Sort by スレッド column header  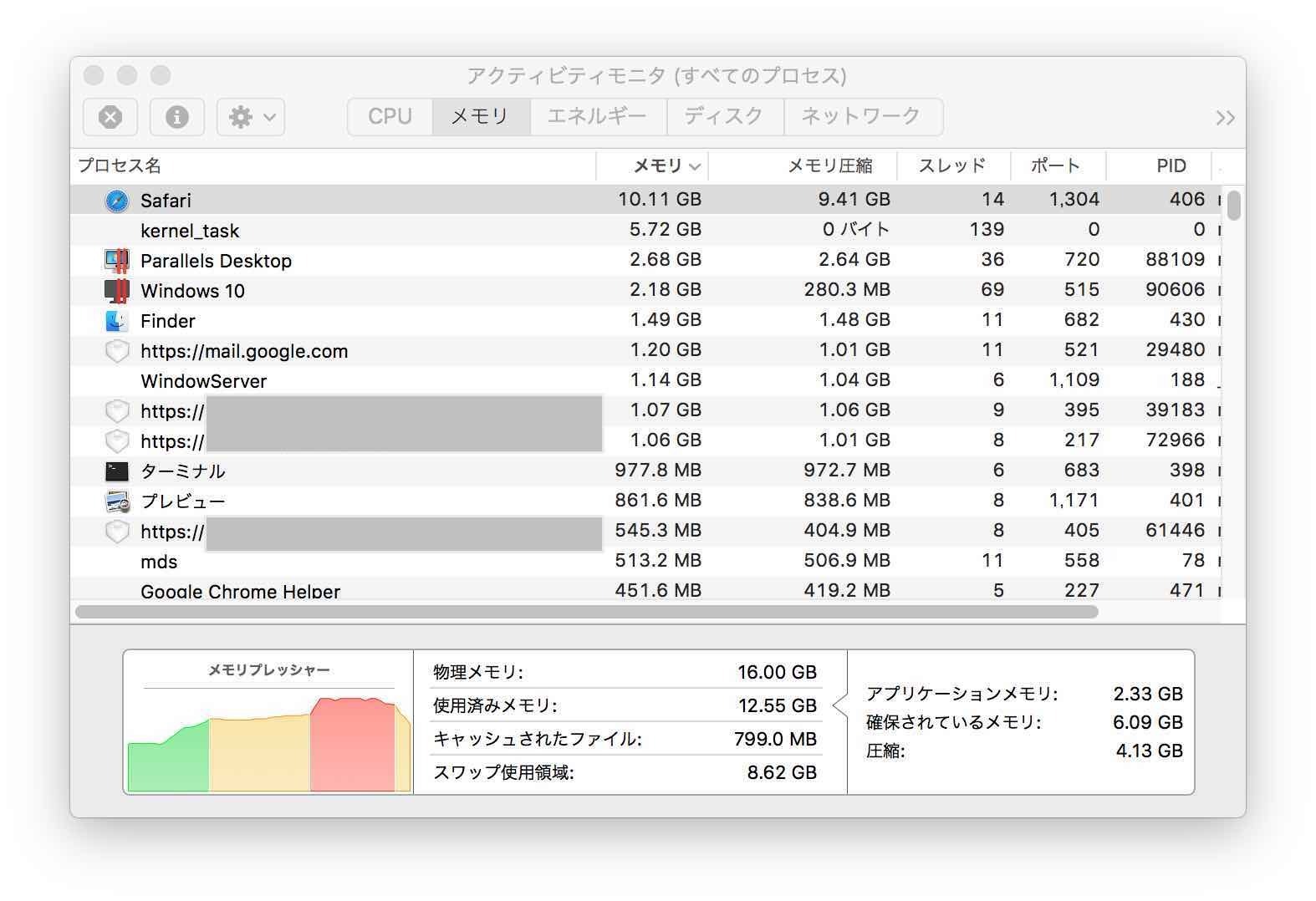click(953, 165)
